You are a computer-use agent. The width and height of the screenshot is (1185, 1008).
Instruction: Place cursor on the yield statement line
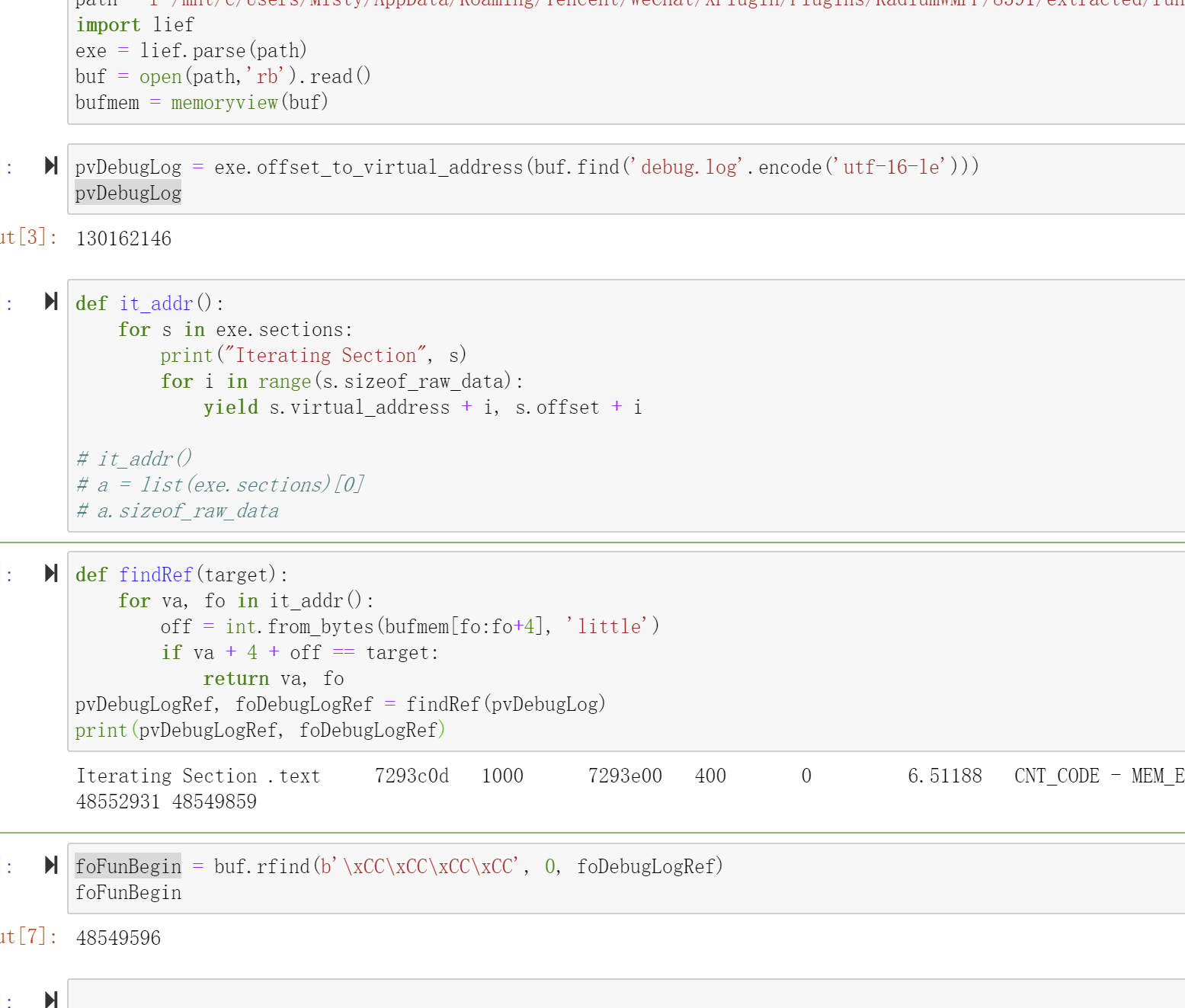point(422,408)
